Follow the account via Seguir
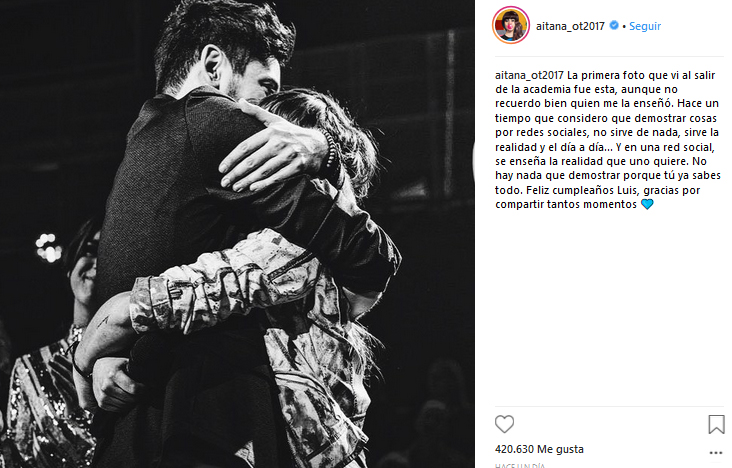 click(x=645, y=26)
